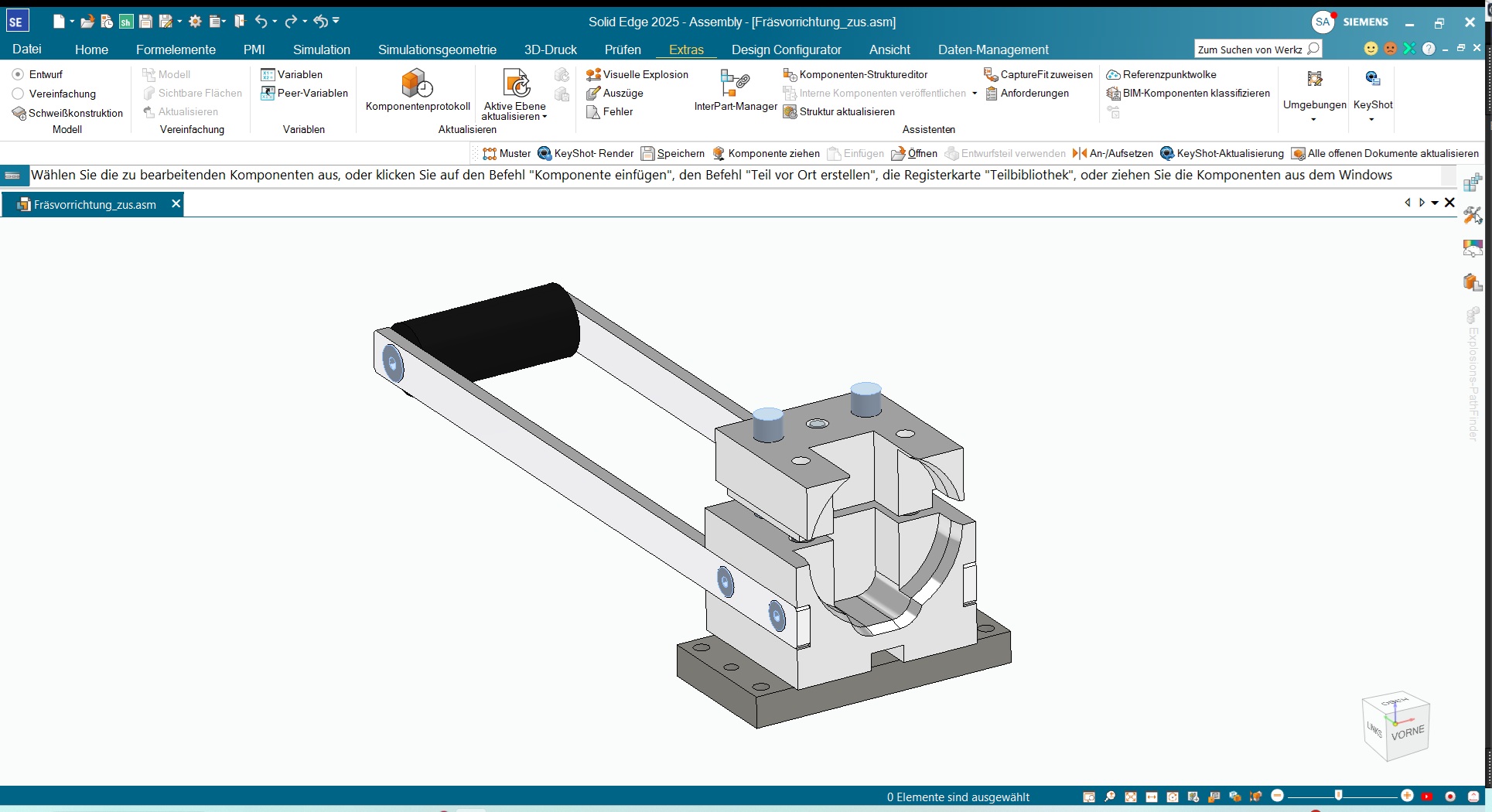Open the Peer-Variablen table

[305, 93]
